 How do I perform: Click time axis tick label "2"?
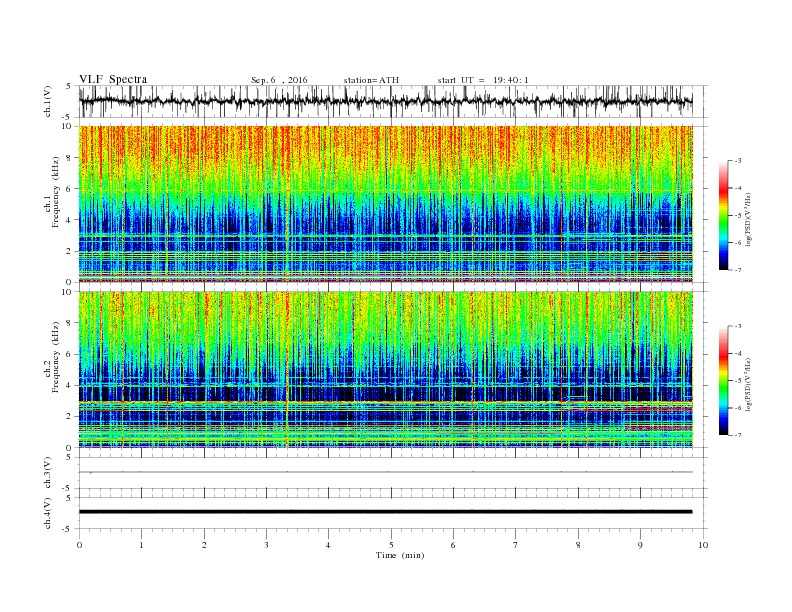point(204,545)
